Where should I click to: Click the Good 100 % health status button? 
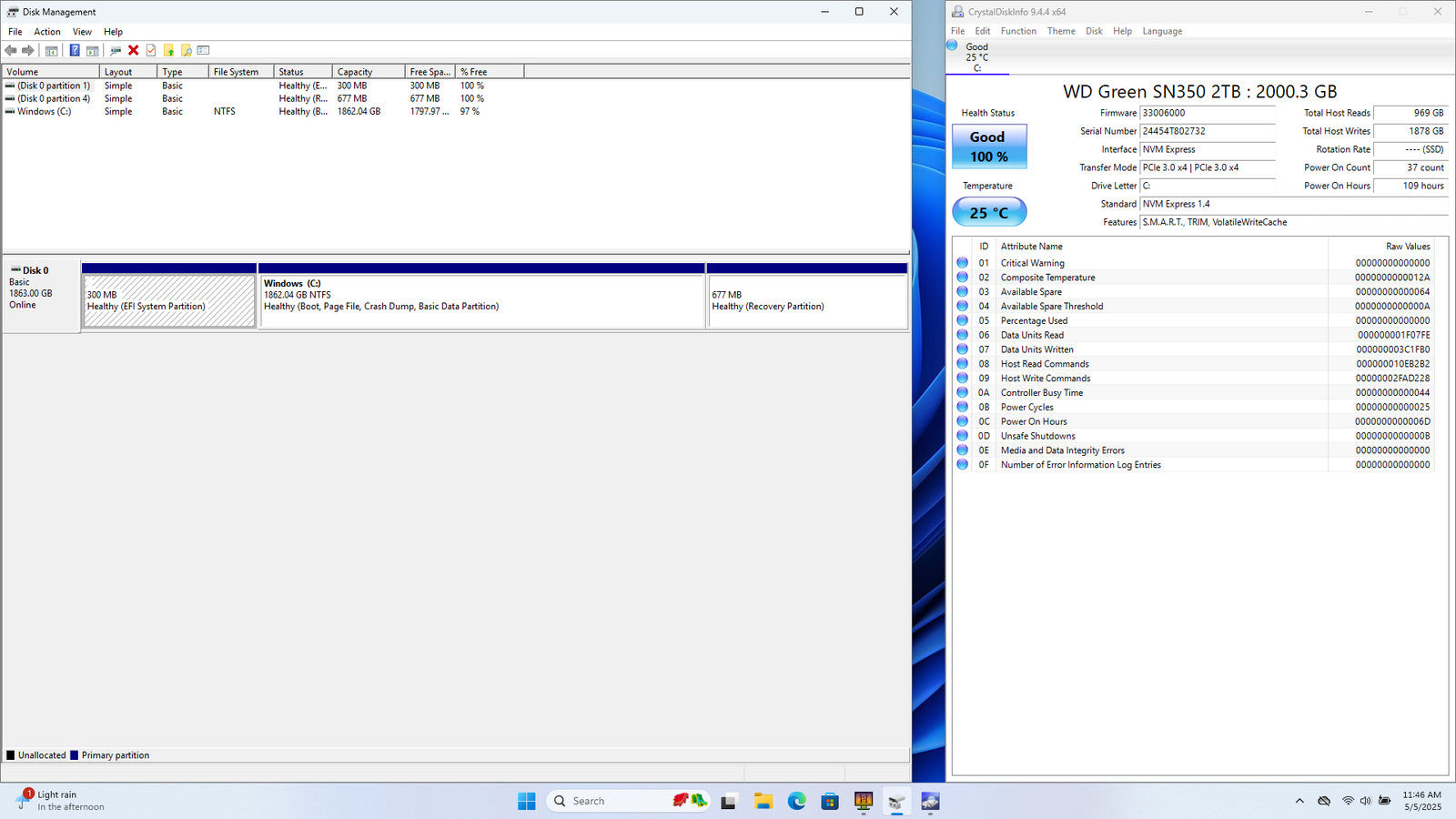pyautogui.click(x=989, y=147)
